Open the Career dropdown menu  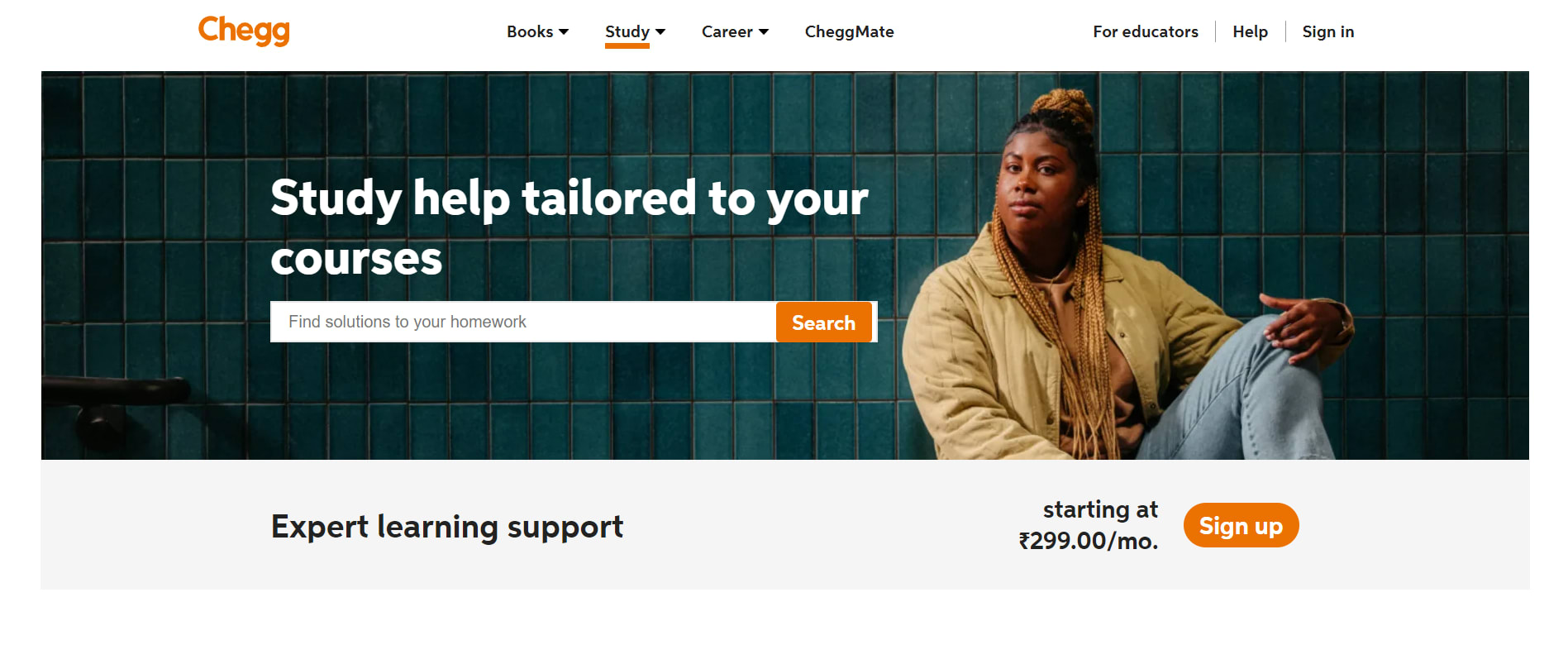(735, 31)
